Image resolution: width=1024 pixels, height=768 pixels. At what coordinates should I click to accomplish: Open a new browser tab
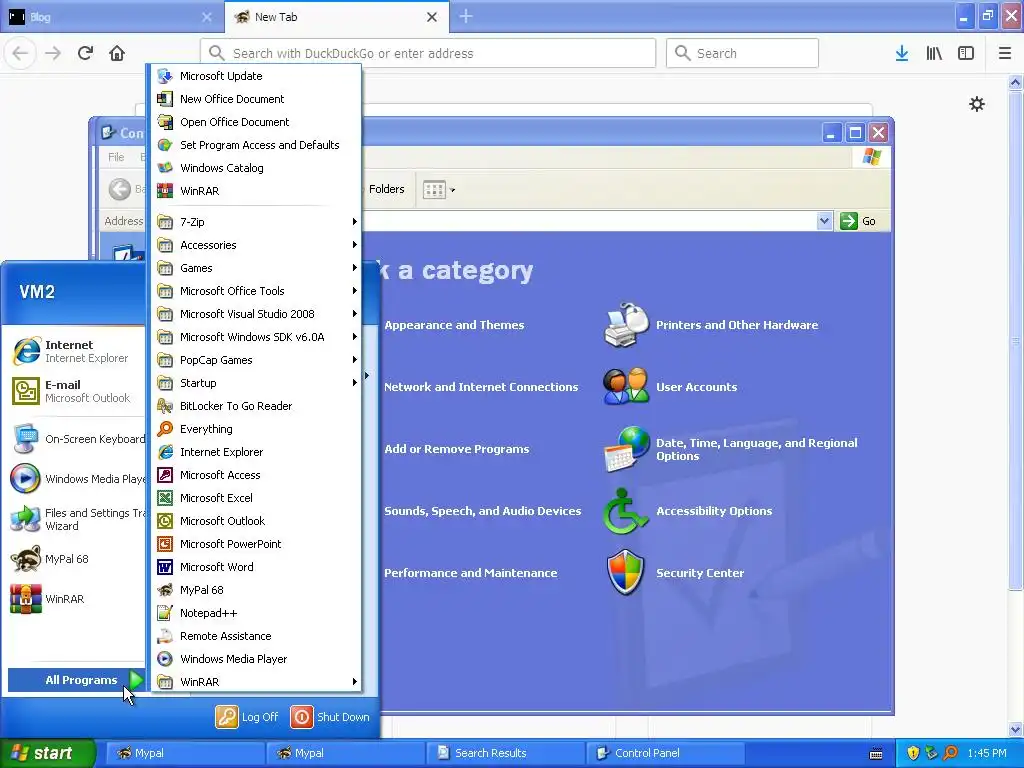click(x=466, y=16)
